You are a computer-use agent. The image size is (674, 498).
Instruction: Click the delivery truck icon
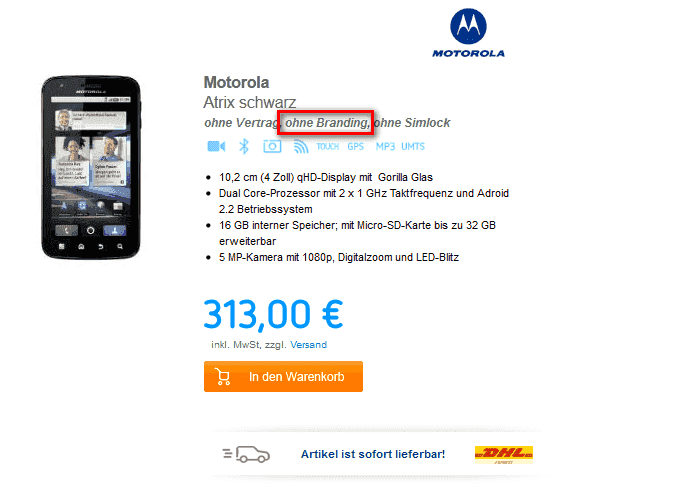pyautogui.click(x=246, y=454)
